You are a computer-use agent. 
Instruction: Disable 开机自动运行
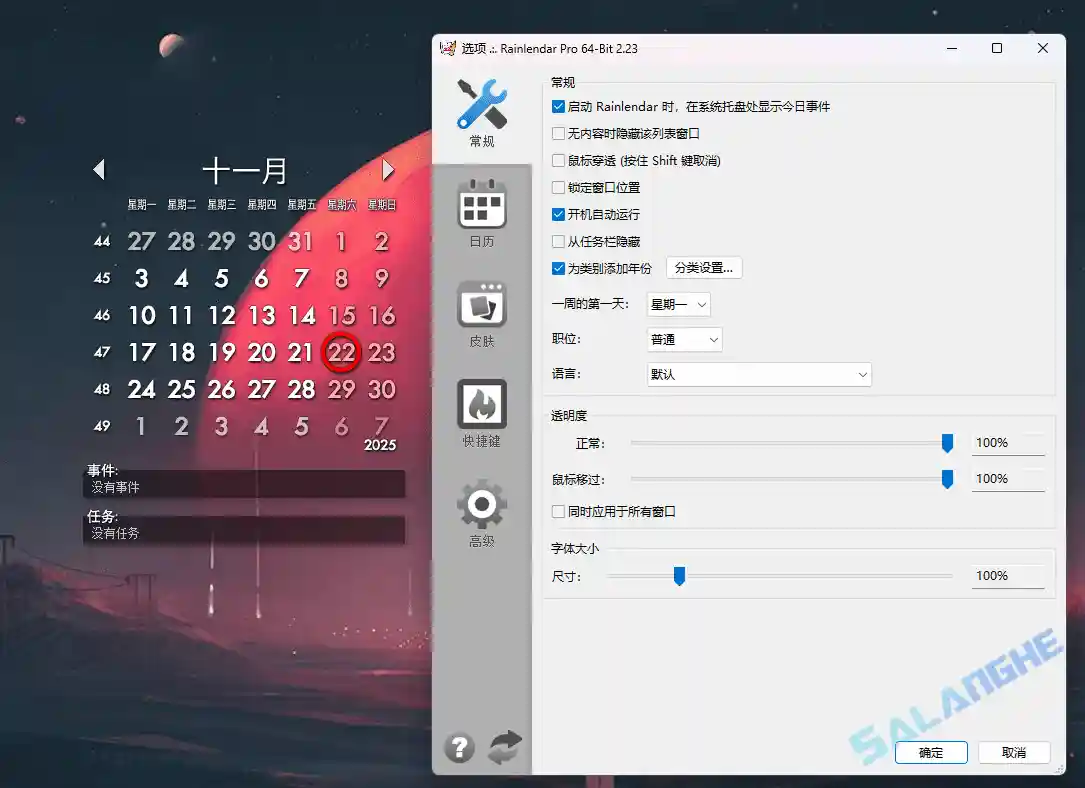(x=557, y=214)
